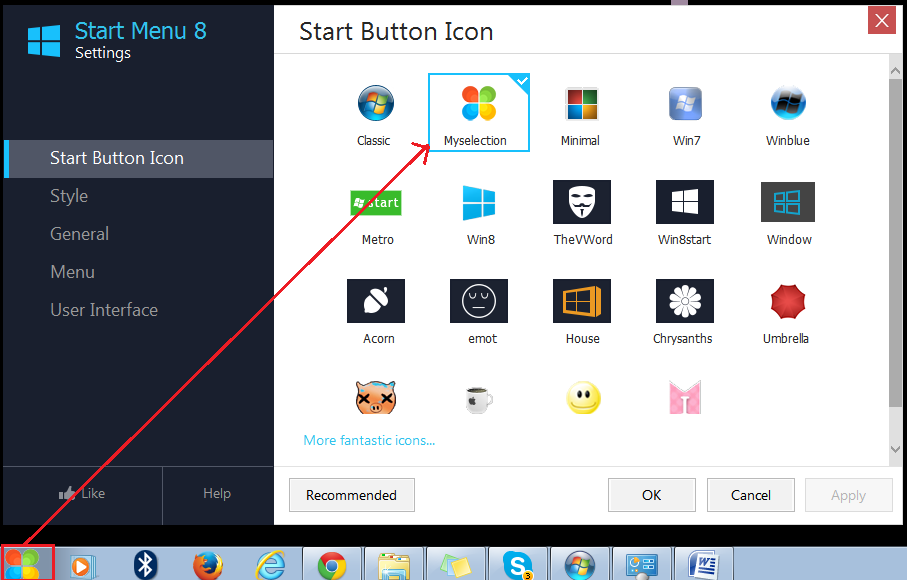Pick the Win8 logo icon

(478, 203)
